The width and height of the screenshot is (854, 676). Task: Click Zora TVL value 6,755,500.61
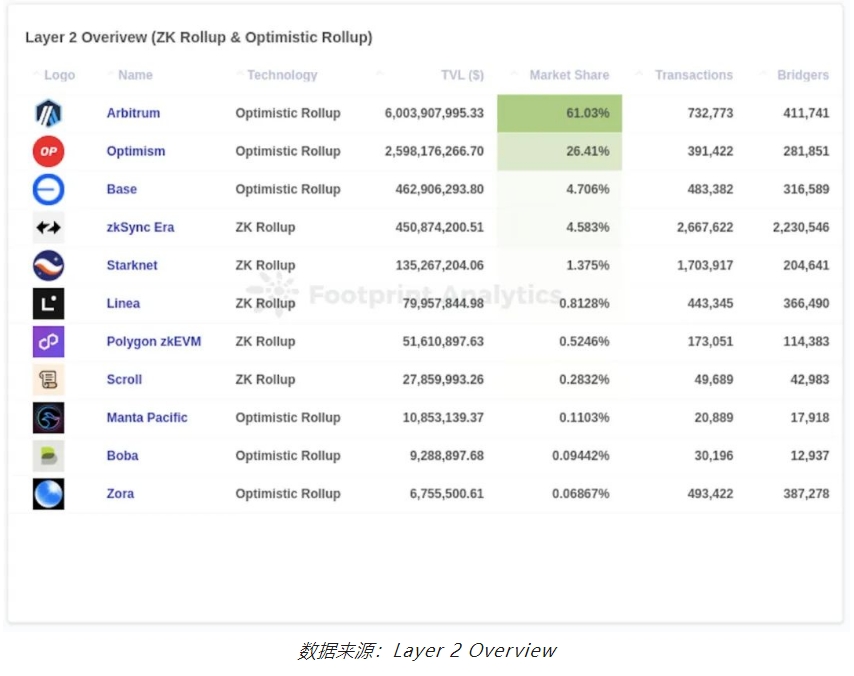point(447,494)
